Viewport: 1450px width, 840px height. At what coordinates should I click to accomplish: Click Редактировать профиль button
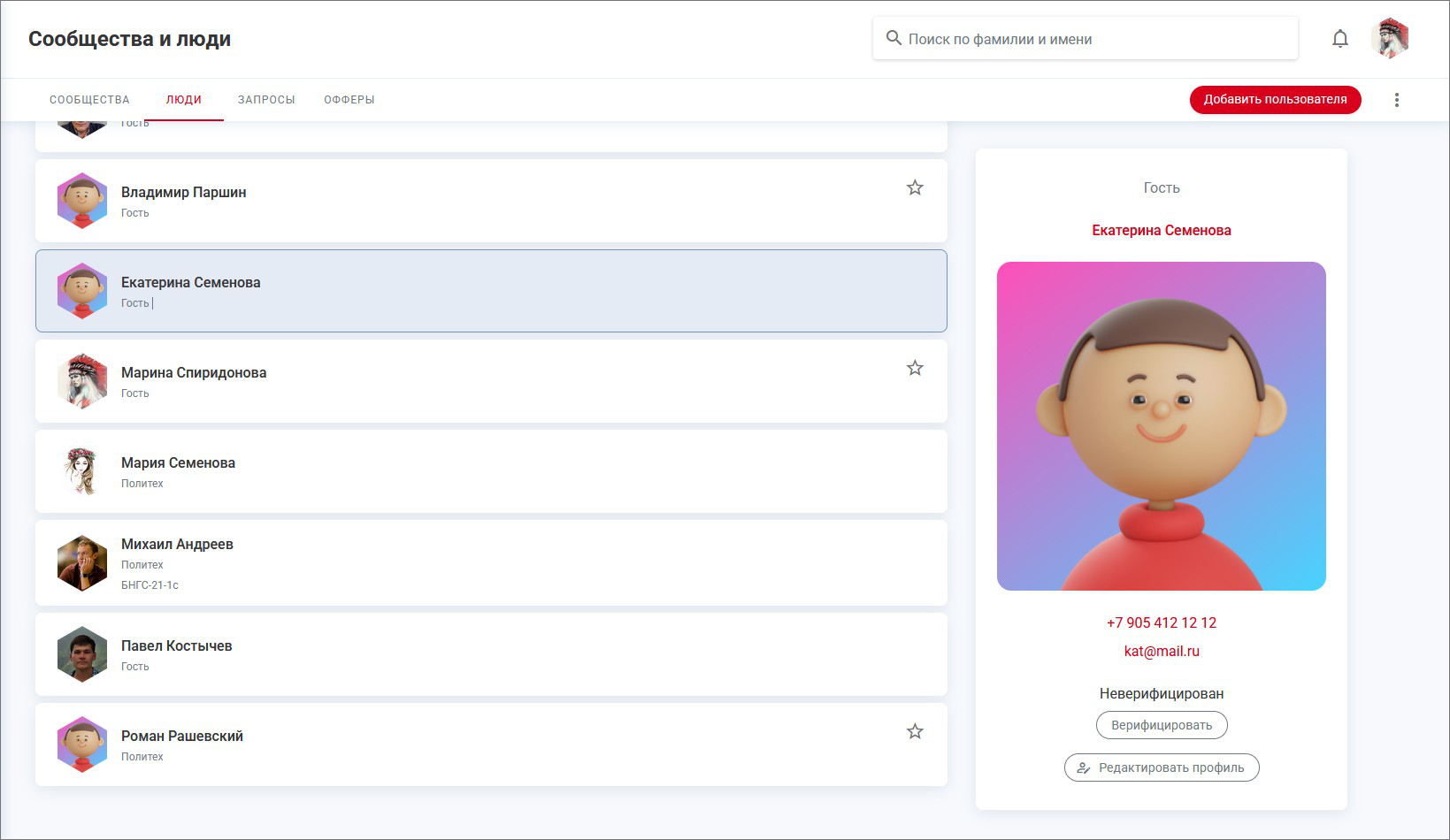click(1162, 767)
